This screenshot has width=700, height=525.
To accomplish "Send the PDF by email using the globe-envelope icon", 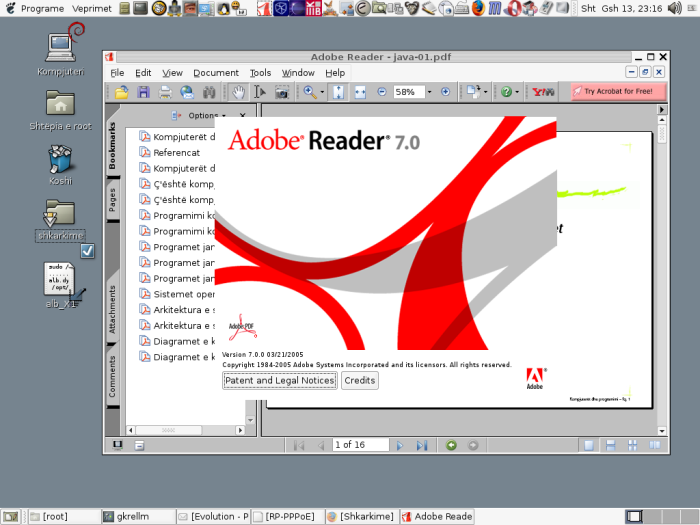I will [x=187, y=92].
